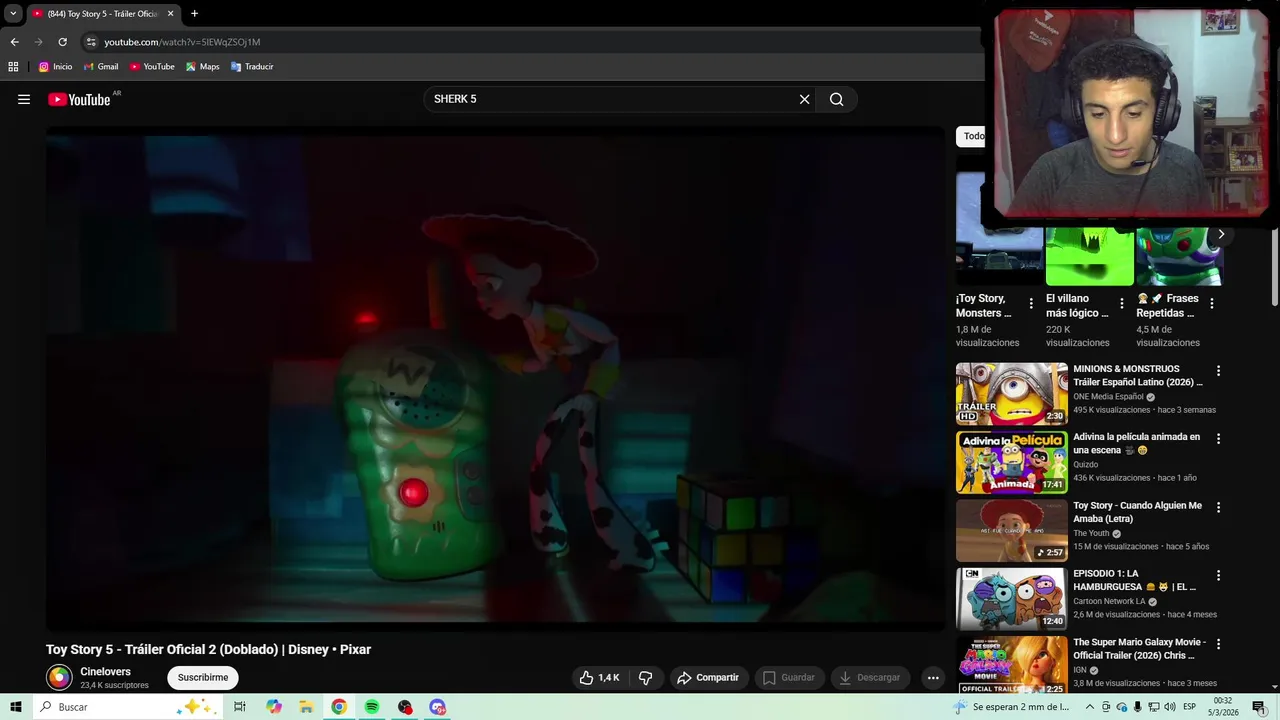Open options for EPISODIO 1 LA HAMBURGUESA video
Viewport: 1280px width, 720px height.
[x=1218, y=576]
